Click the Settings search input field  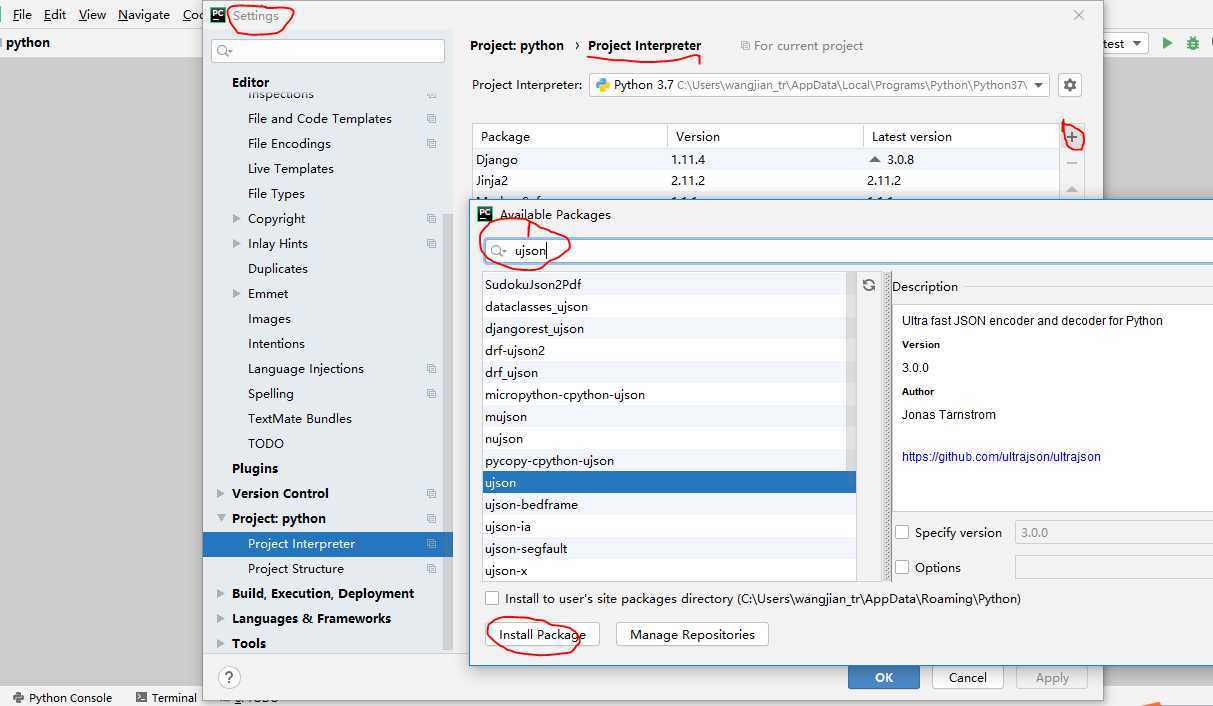(328, 51)
